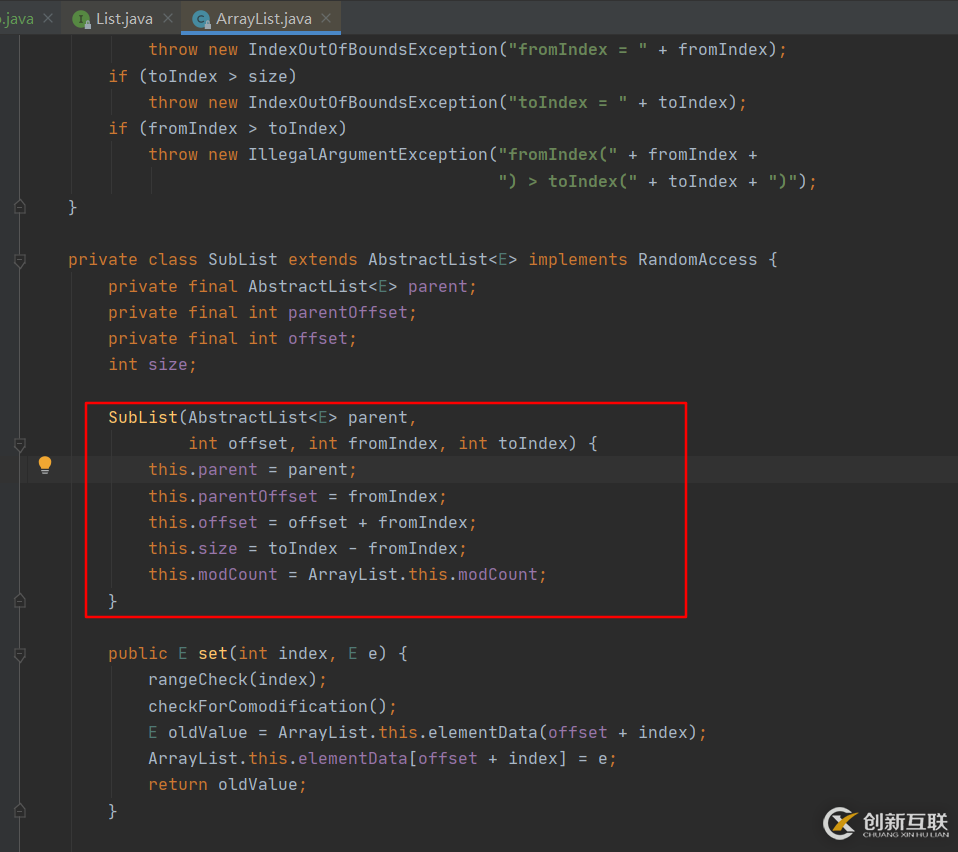
Task: Click the 'extends' keyword
Action: point(323,260)
